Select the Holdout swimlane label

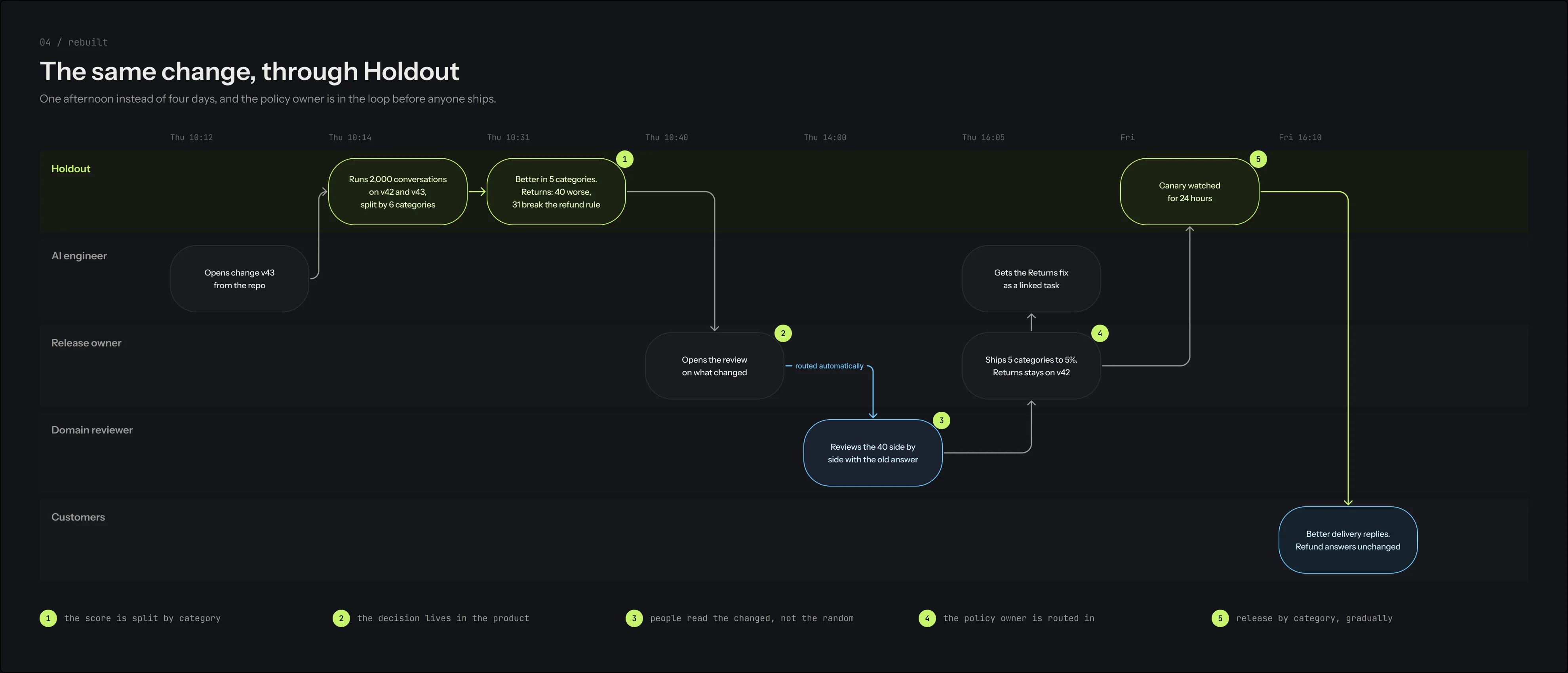click(70, 169)
